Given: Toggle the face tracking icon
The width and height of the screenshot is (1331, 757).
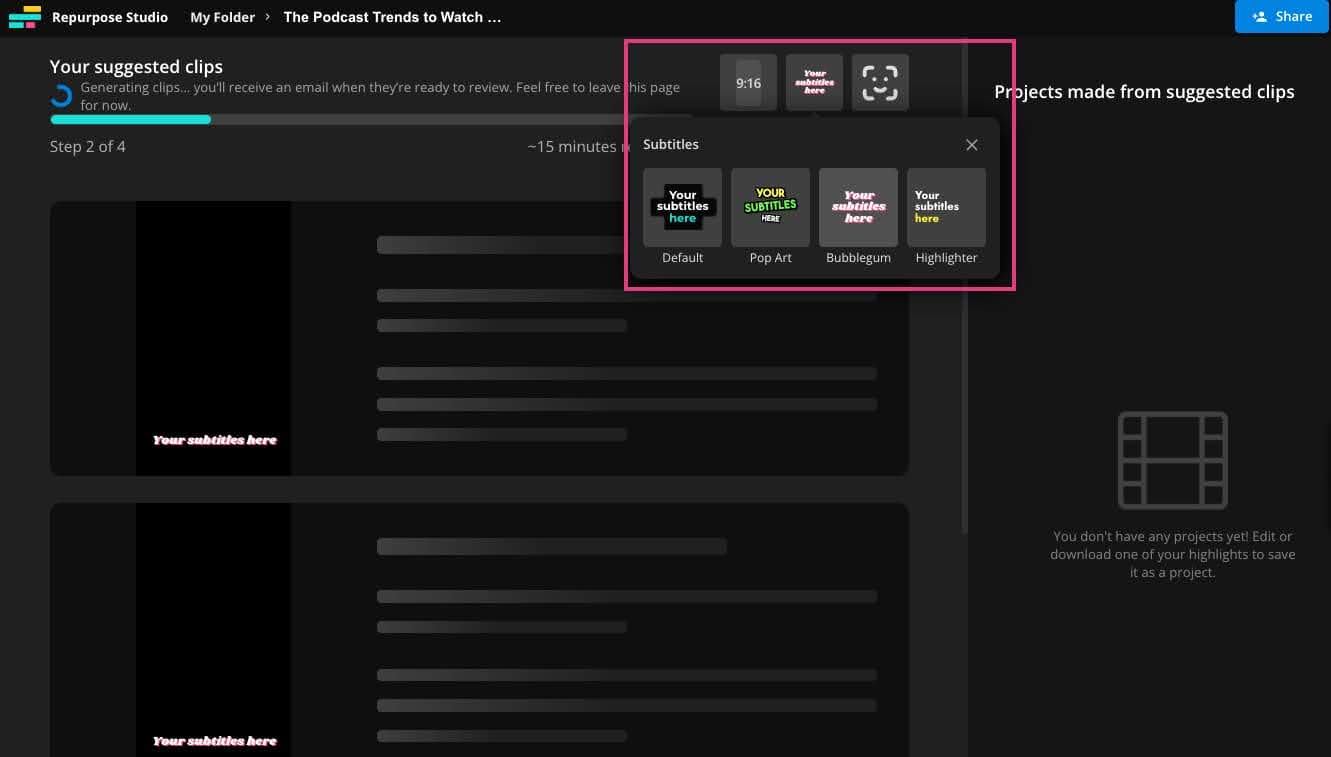Looking at the screenshot, I should point(880,83).
